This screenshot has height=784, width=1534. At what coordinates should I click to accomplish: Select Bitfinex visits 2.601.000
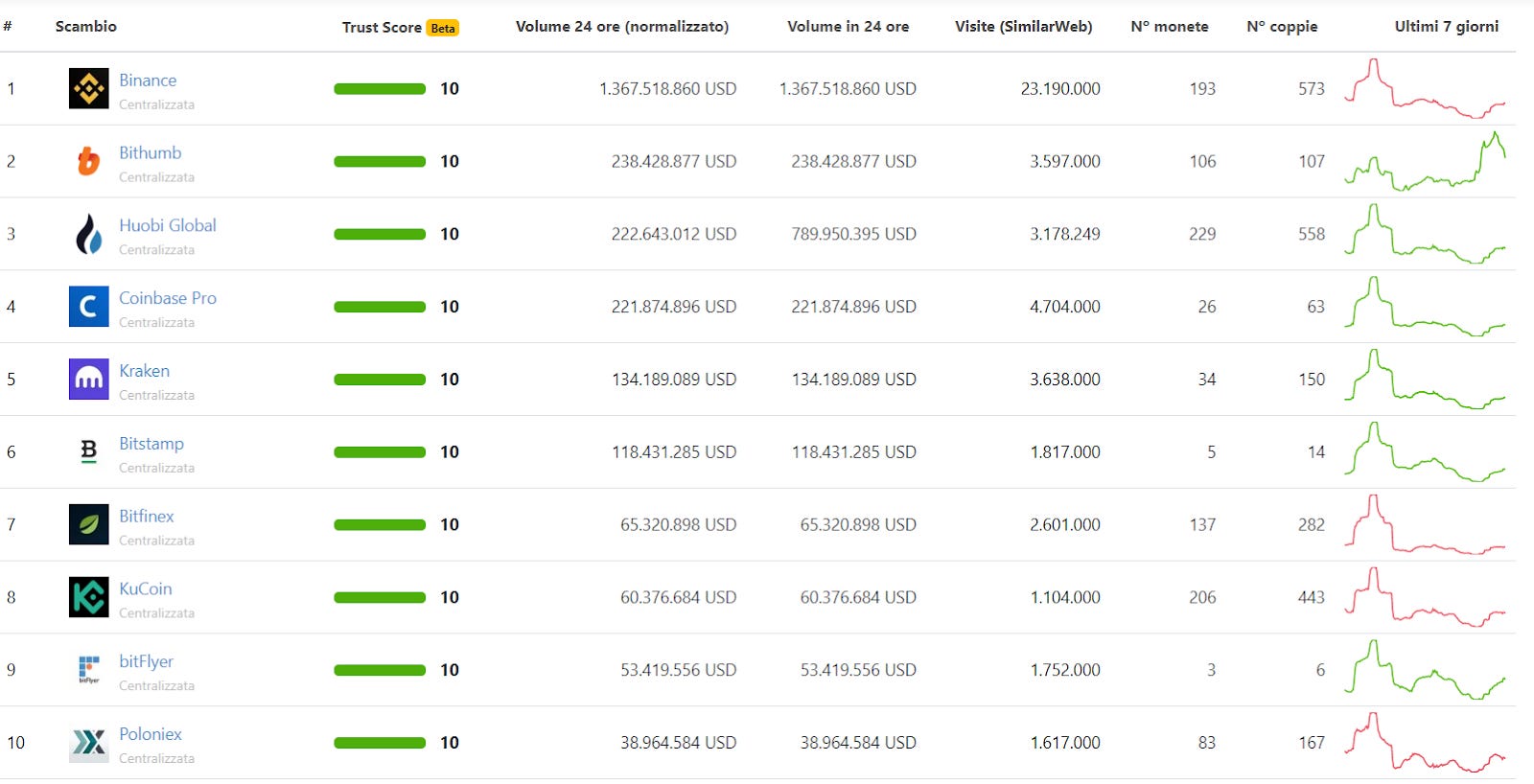(1065, 524)
